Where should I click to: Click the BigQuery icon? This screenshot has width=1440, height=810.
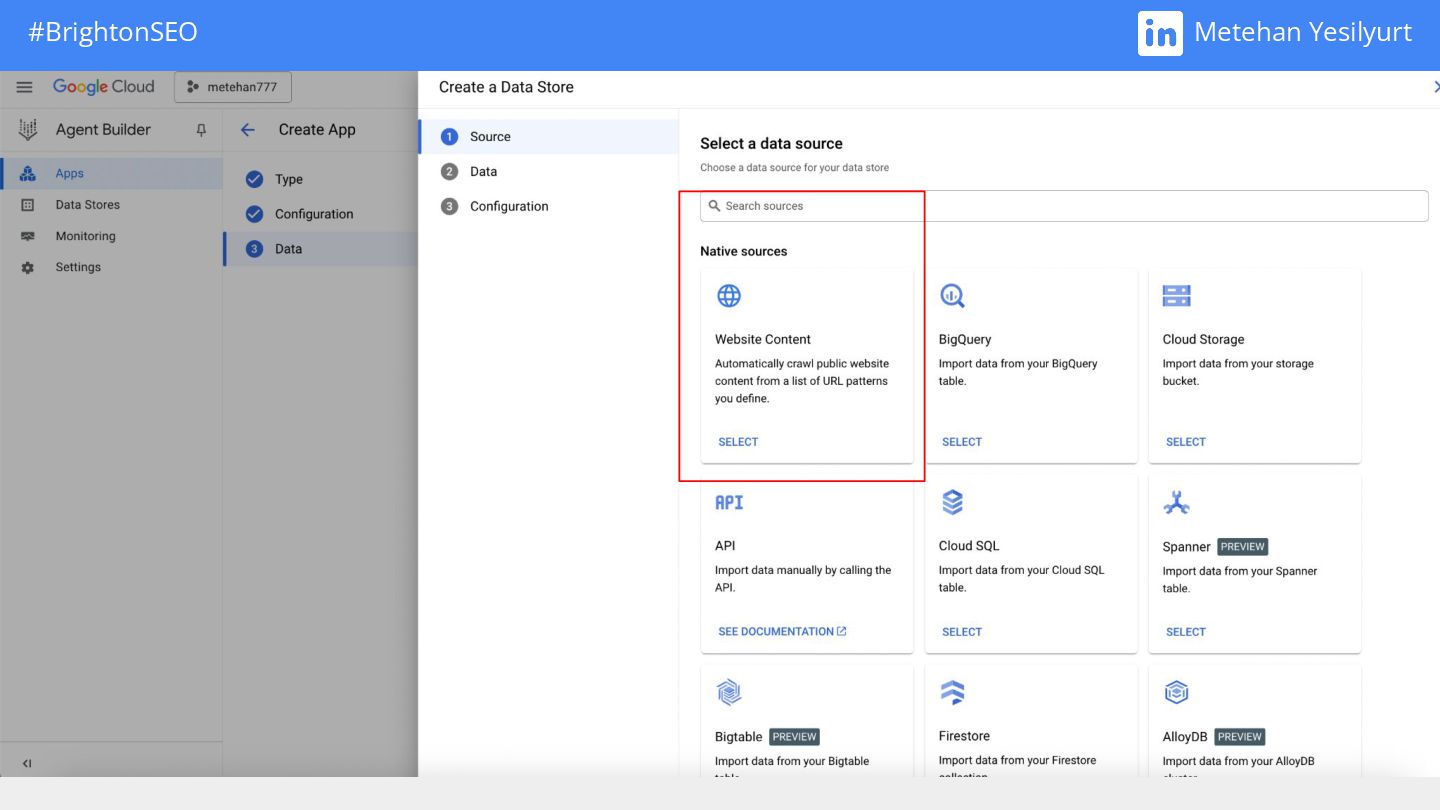pos(952,296)
